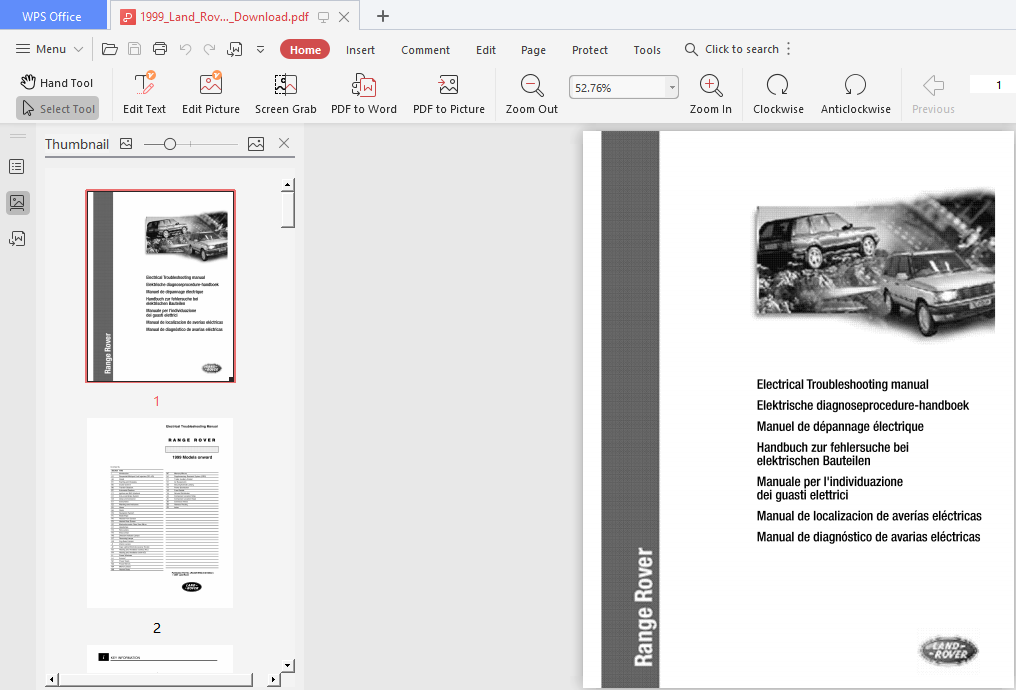The width and height of the screenshot is (1016, 690).
Task: Click the Screen Grab tool
Action: click(x=286, y=94)
